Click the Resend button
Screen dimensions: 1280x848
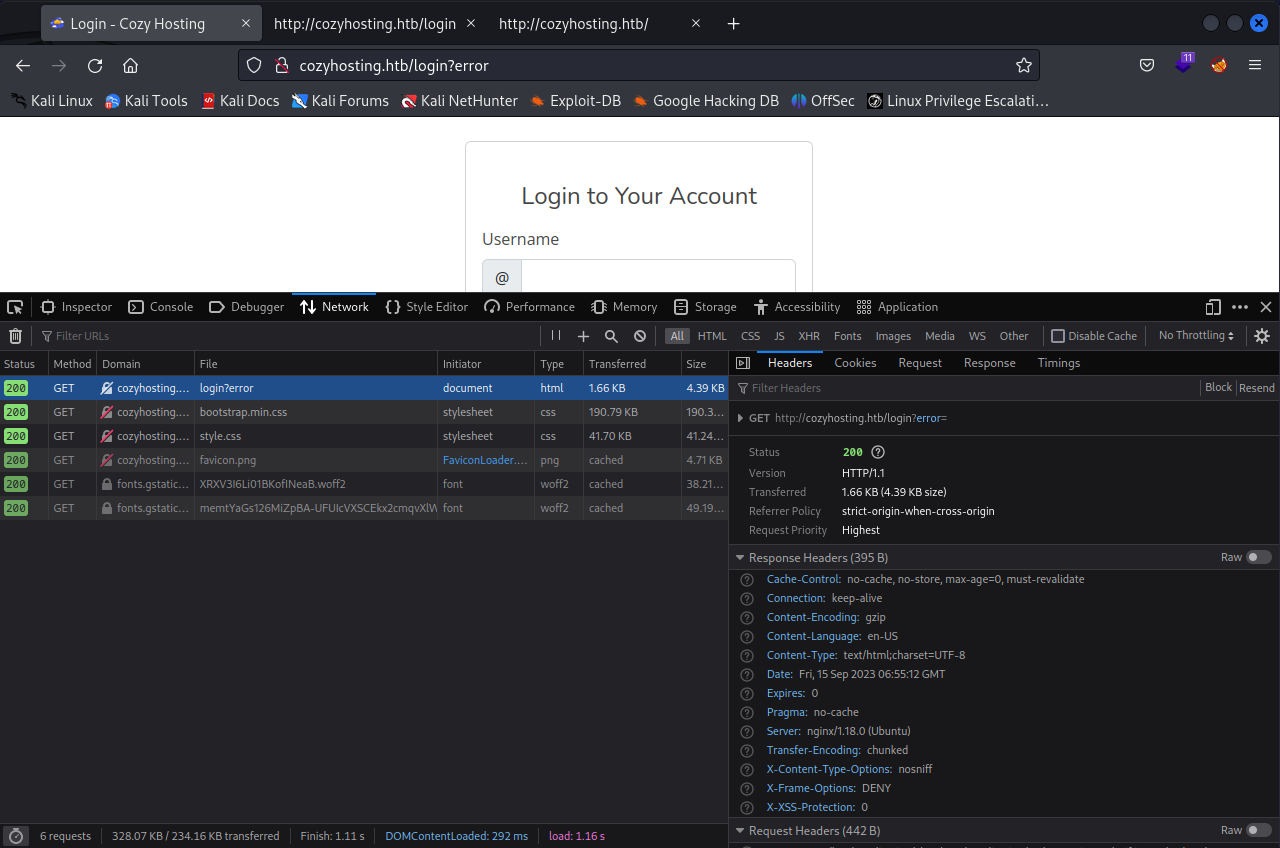pyautogui.click(x=1257, y=388)
